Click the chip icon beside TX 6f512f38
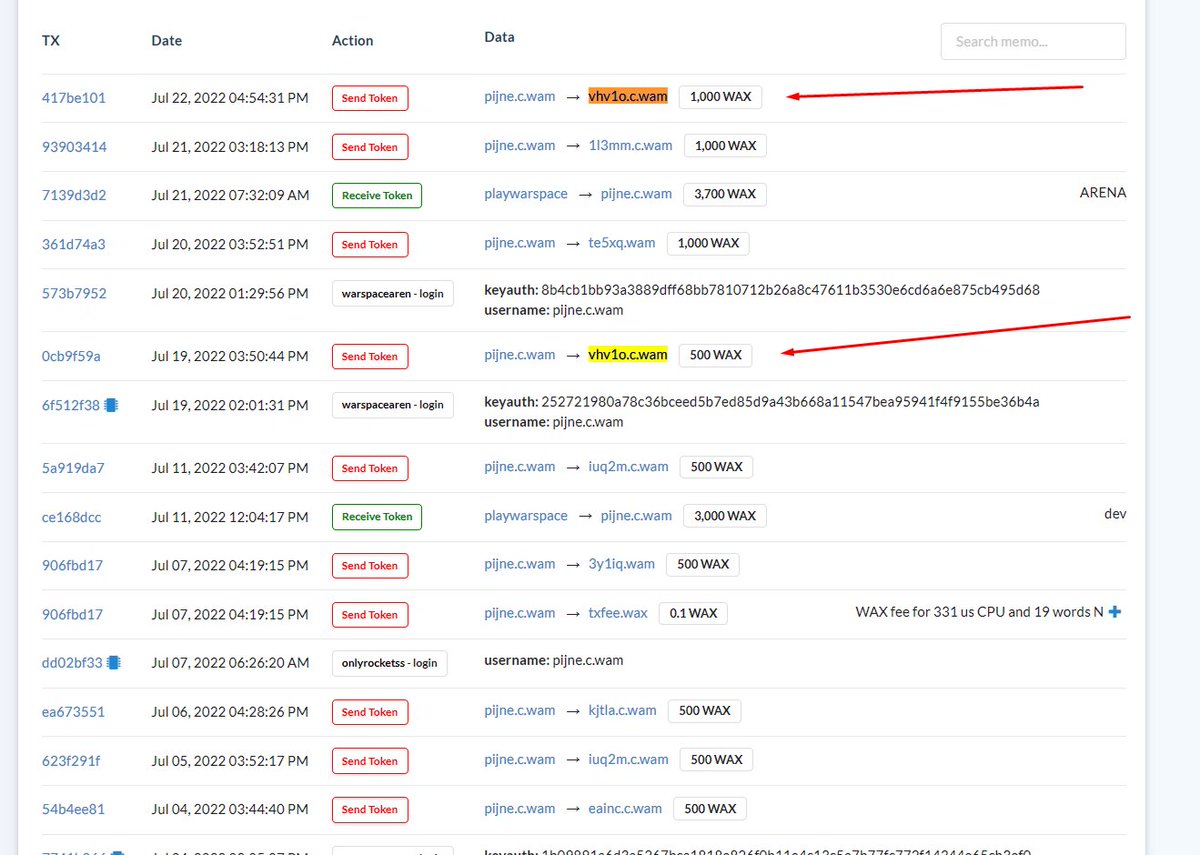Screen dimensions: 1200x855 tap(111, 405)
